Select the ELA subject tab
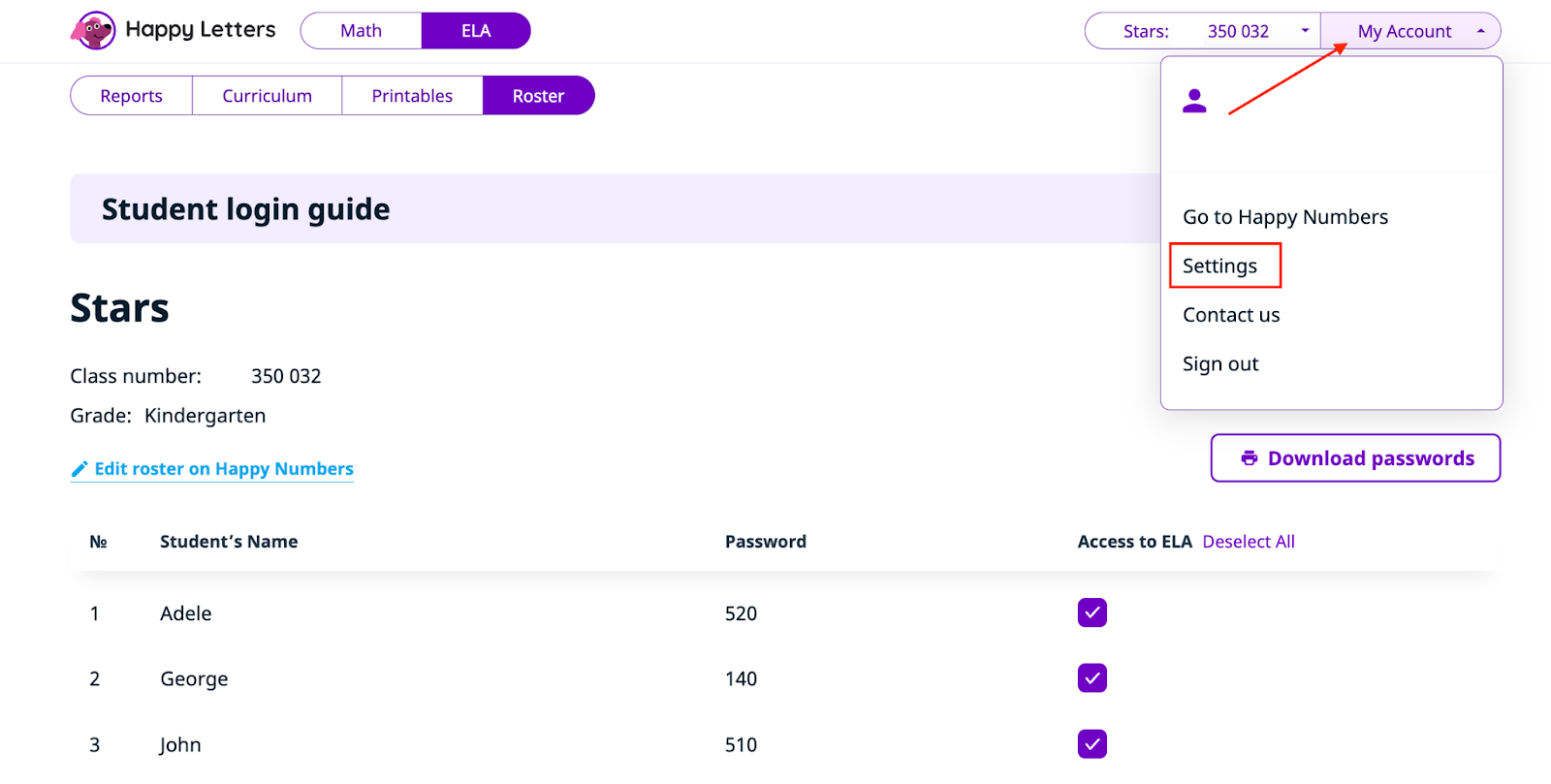Screen dimensions: 1551x784 click(x=476, y=31)
